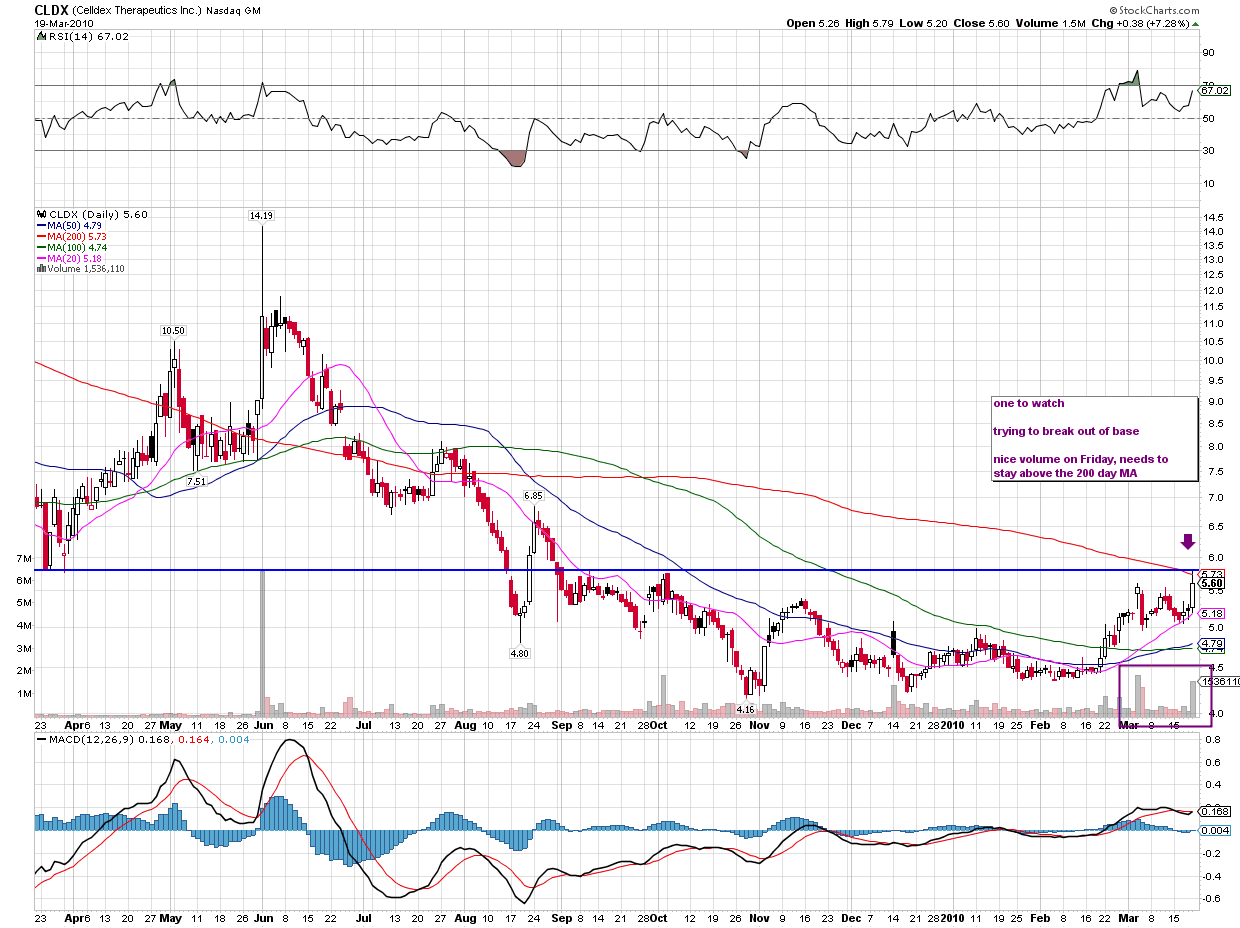
Task: Click the bold 5.60 closing price tag
Action: click(1212, 583)
